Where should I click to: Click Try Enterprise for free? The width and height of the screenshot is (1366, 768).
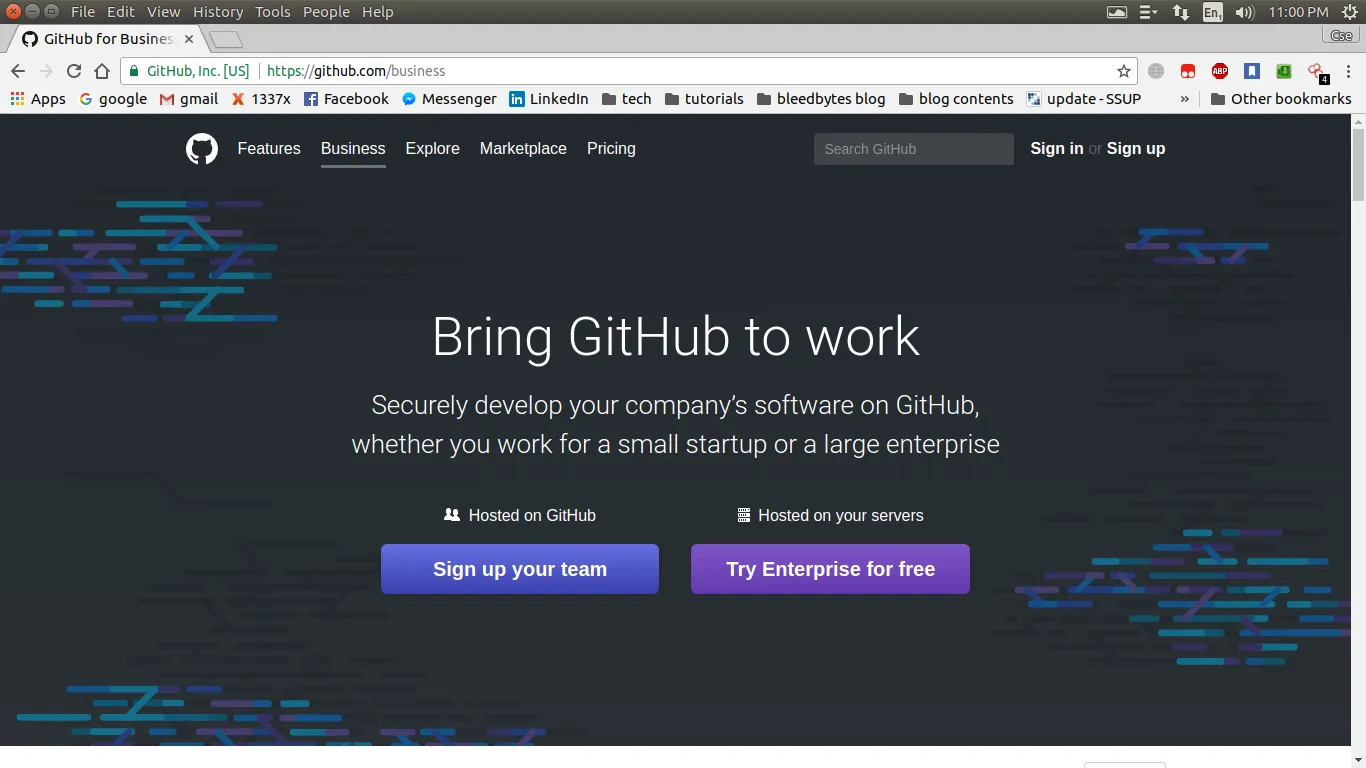[x=830, y=568]
